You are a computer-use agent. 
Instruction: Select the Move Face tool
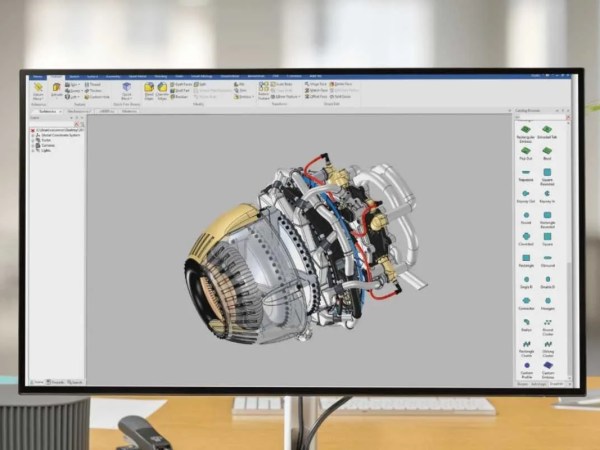(x=316, y=84)
